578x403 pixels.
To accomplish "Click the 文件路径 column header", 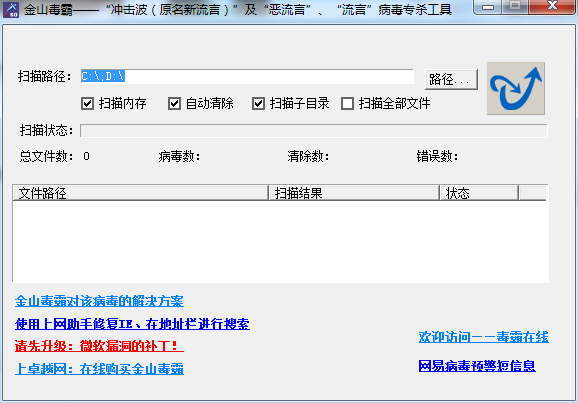I will coord(140,193).
